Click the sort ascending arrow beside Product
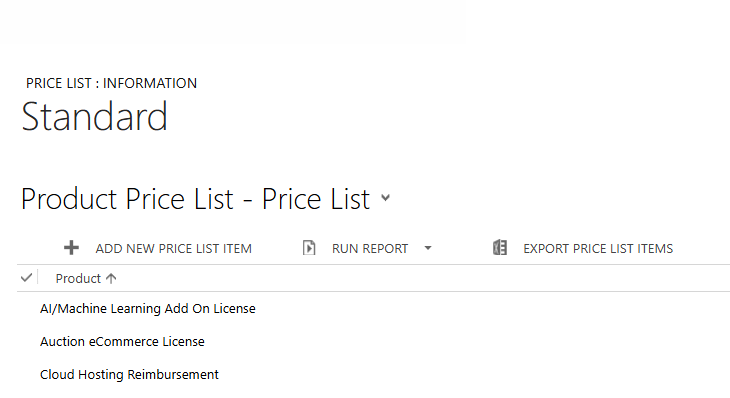730x398 pixels. (111, 278)
